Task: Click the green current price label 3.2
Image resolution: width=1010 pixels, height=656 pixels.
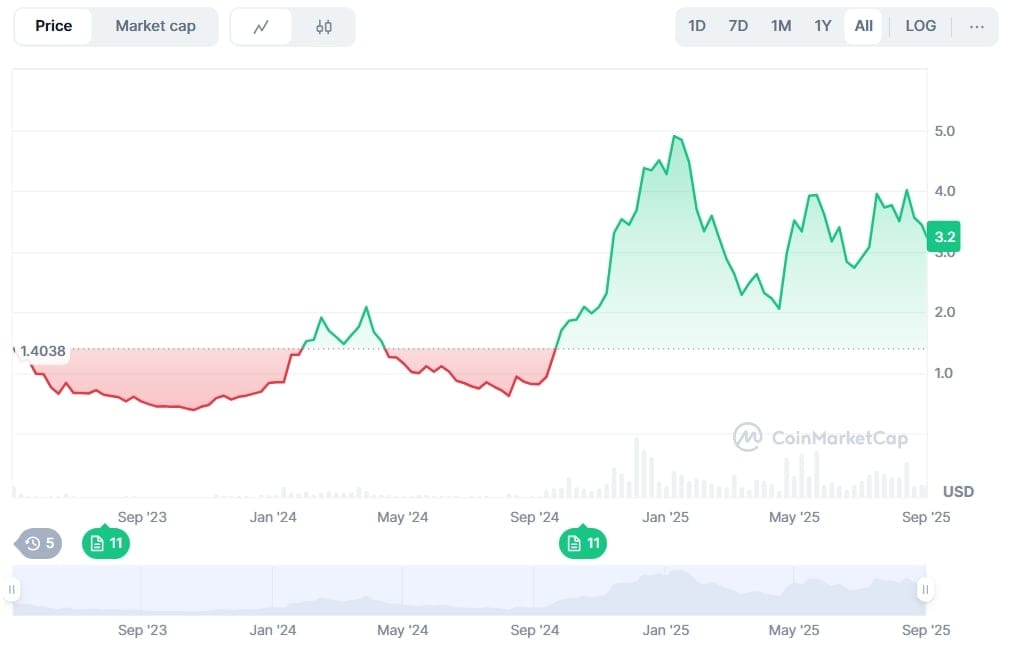Action: [x=943, y=236]
